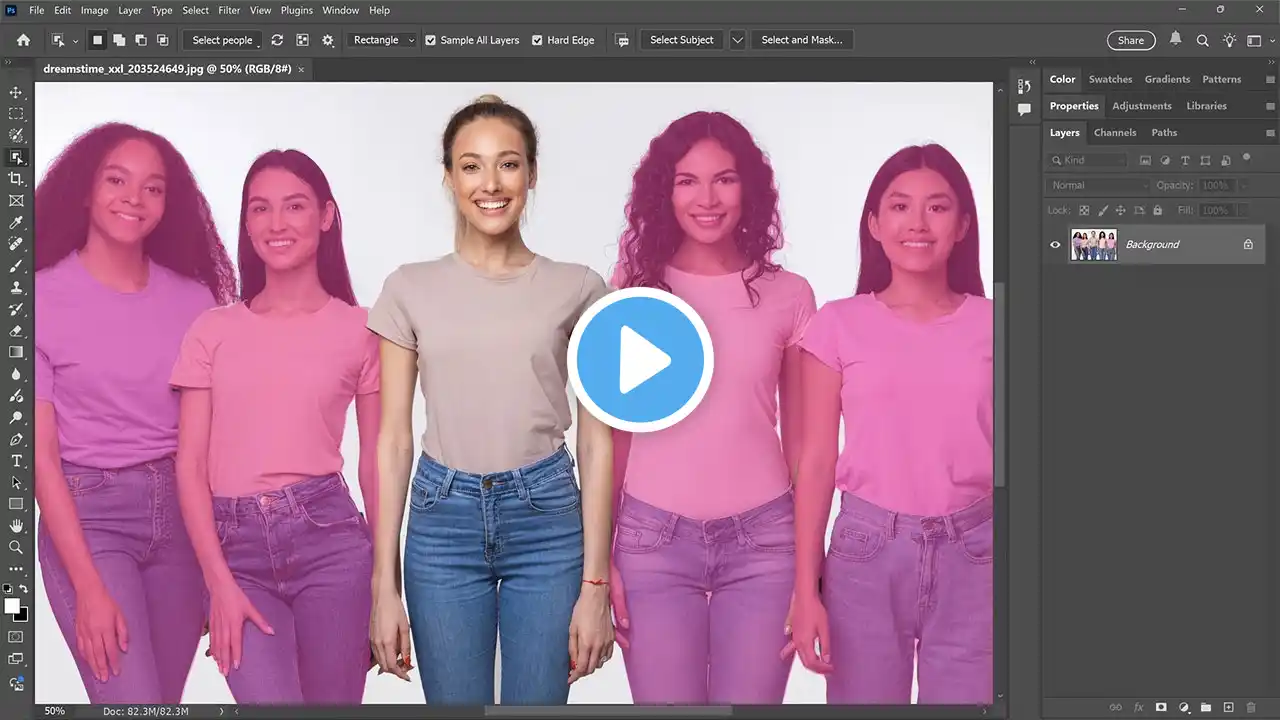The width and height of the screenshot is (1280, 720).
Task: Select the Zoom tool
Action: [16, 548]
